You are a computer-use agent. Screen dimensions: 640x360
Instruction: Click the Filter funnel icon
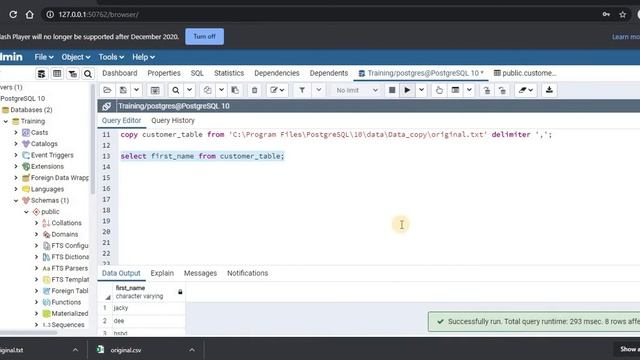tap(302, 90)
